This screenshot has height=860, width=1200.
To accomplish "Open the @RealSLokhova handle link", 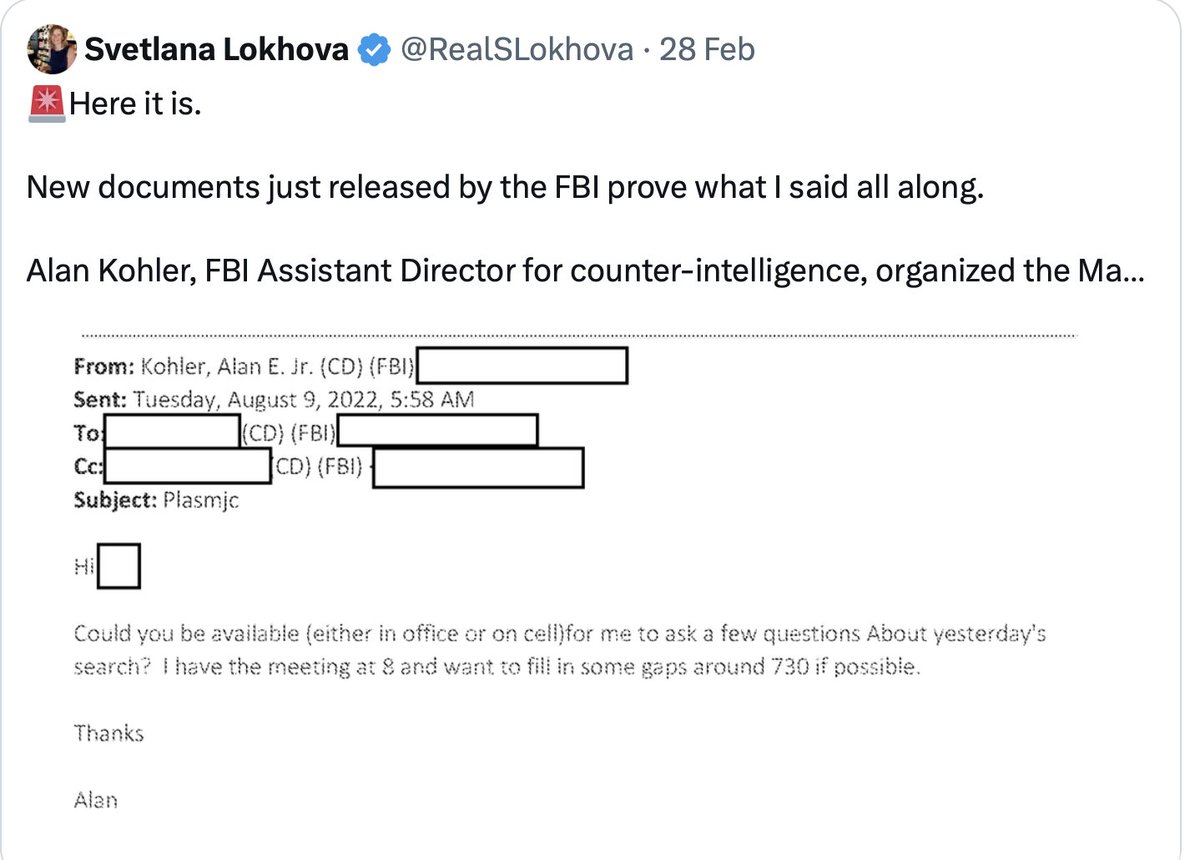I will point(516,49).
